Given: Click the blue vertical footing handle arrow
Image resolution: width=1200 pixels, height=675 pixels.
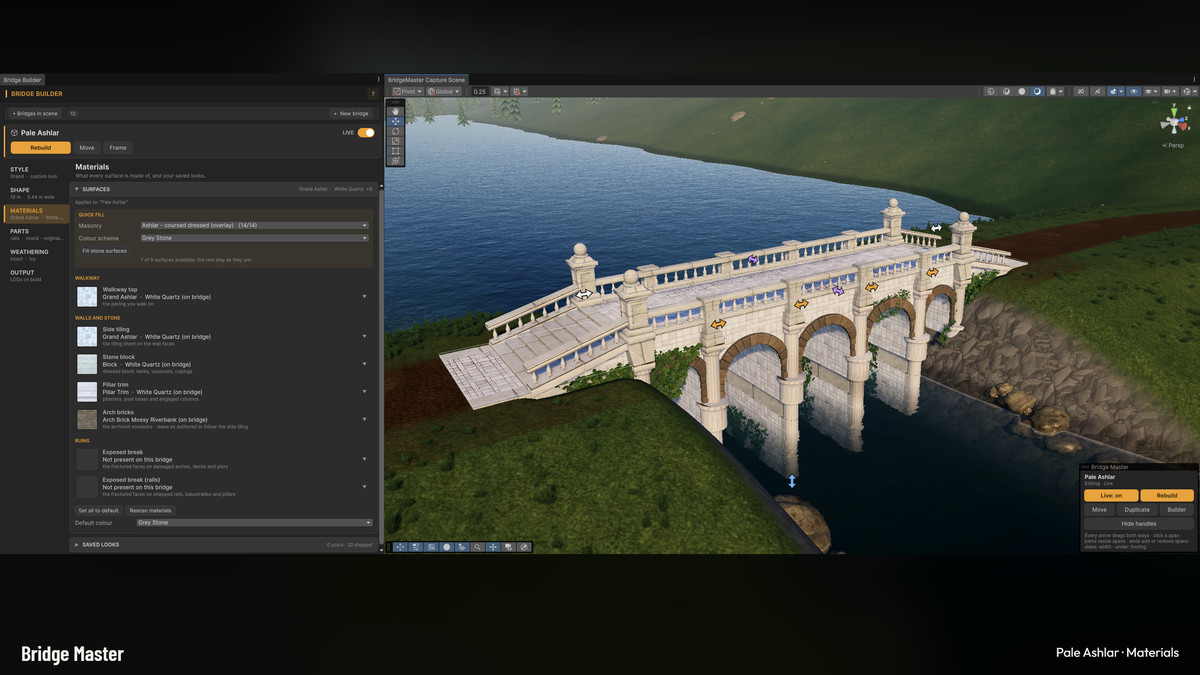Looking at the screenshot, I should 792,481.
